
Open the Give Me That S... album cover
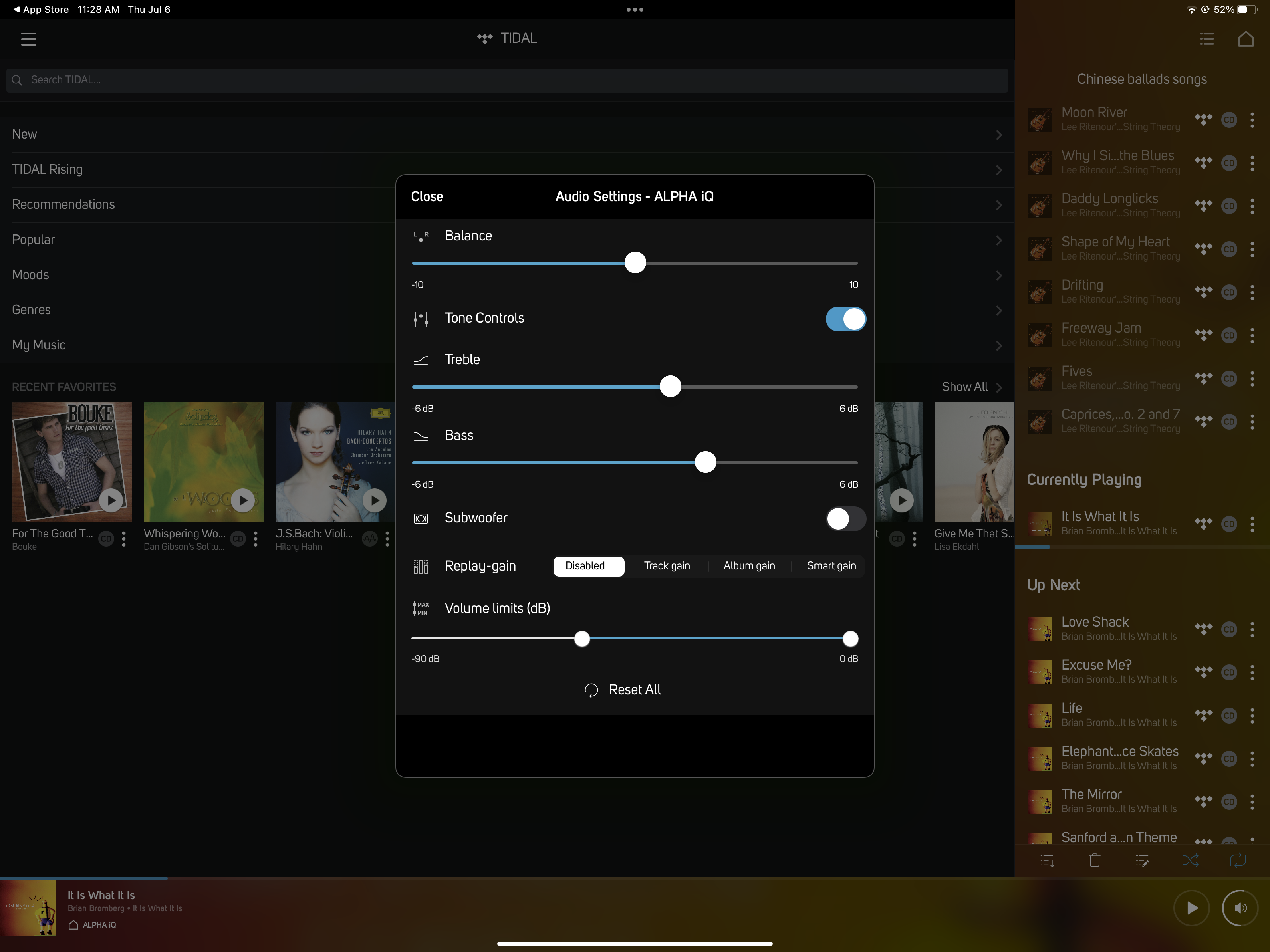[974, 462]
